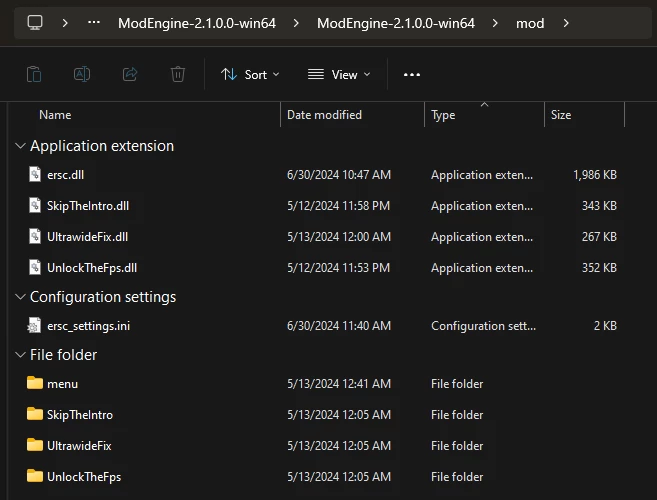Select the UltrawideFix.dll file name
The width and height of the screenshot is (657, 500).
coord(88,237)
